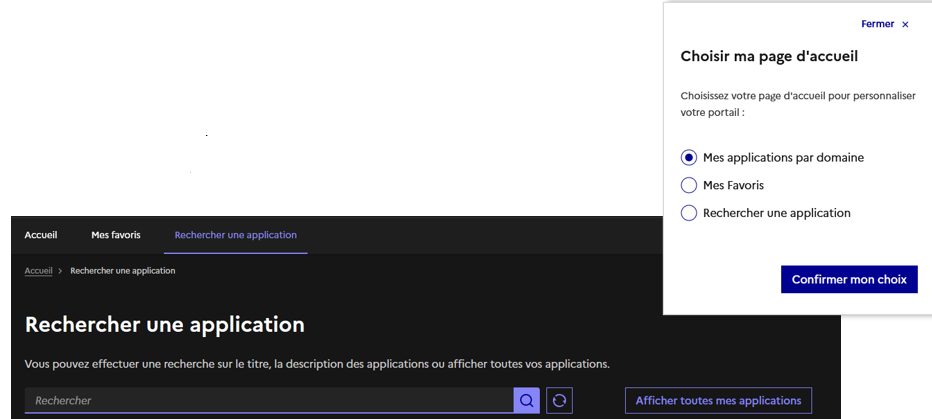Open the Accueil tab in navigation bar

click(x=41, y=235)
